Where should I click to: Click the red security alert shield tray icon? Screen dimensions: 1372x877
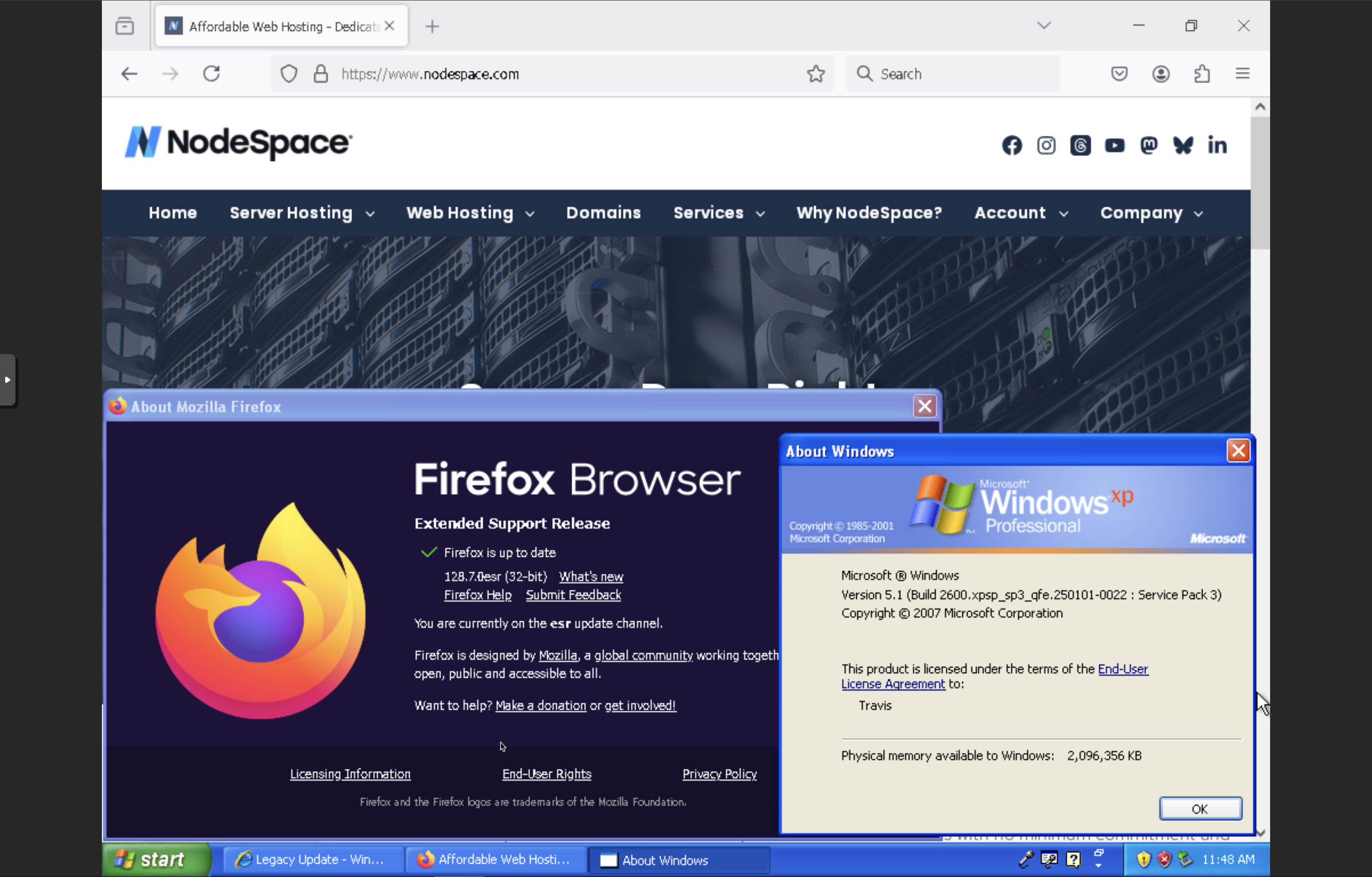(1165, 859)
